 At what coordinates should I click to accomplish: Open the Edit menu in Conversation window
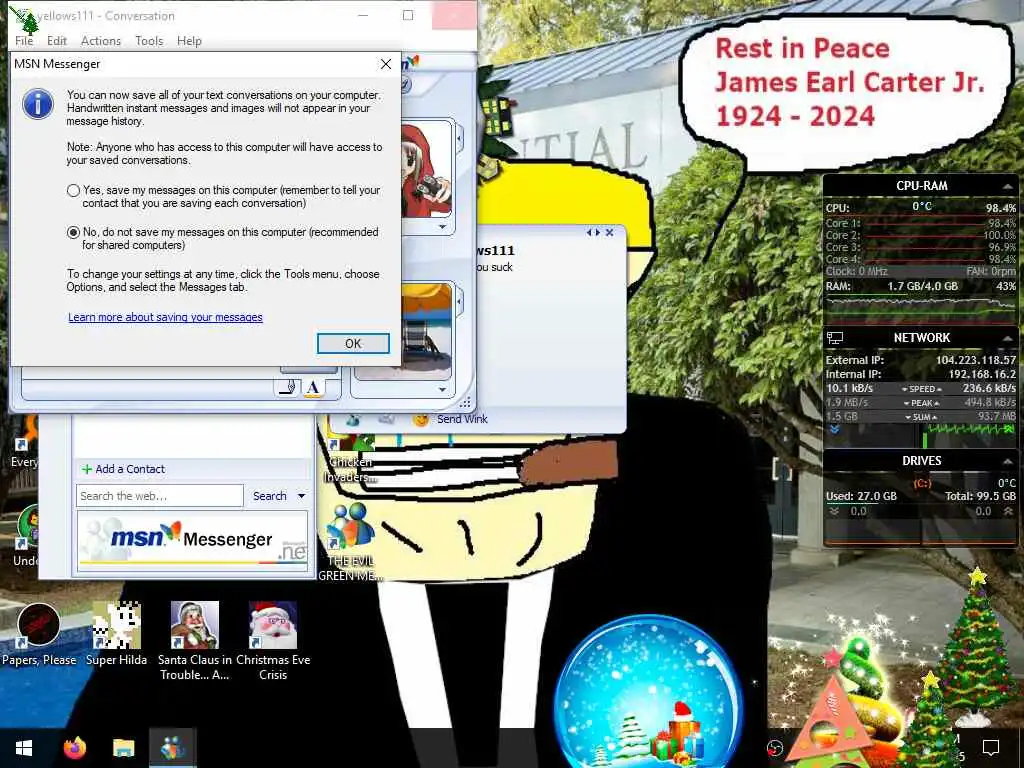(x=57, y=40)
